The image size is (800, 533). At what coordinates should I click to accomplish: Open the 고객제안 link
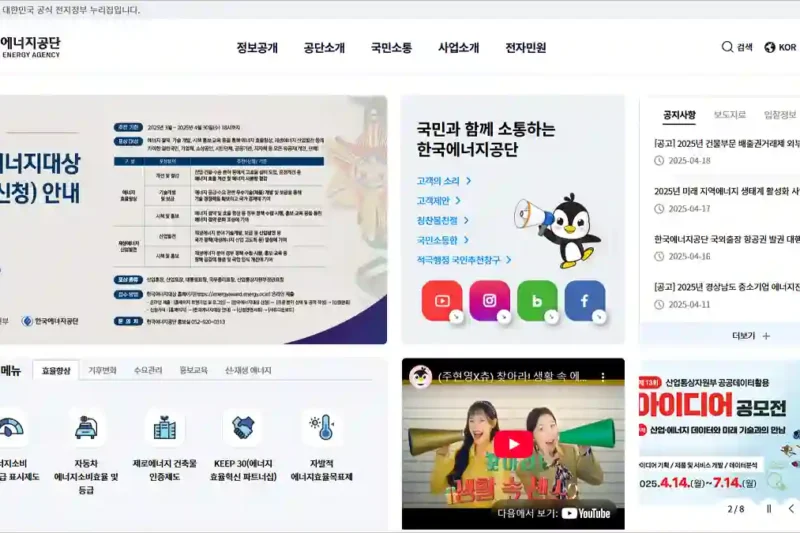(438, 200)
